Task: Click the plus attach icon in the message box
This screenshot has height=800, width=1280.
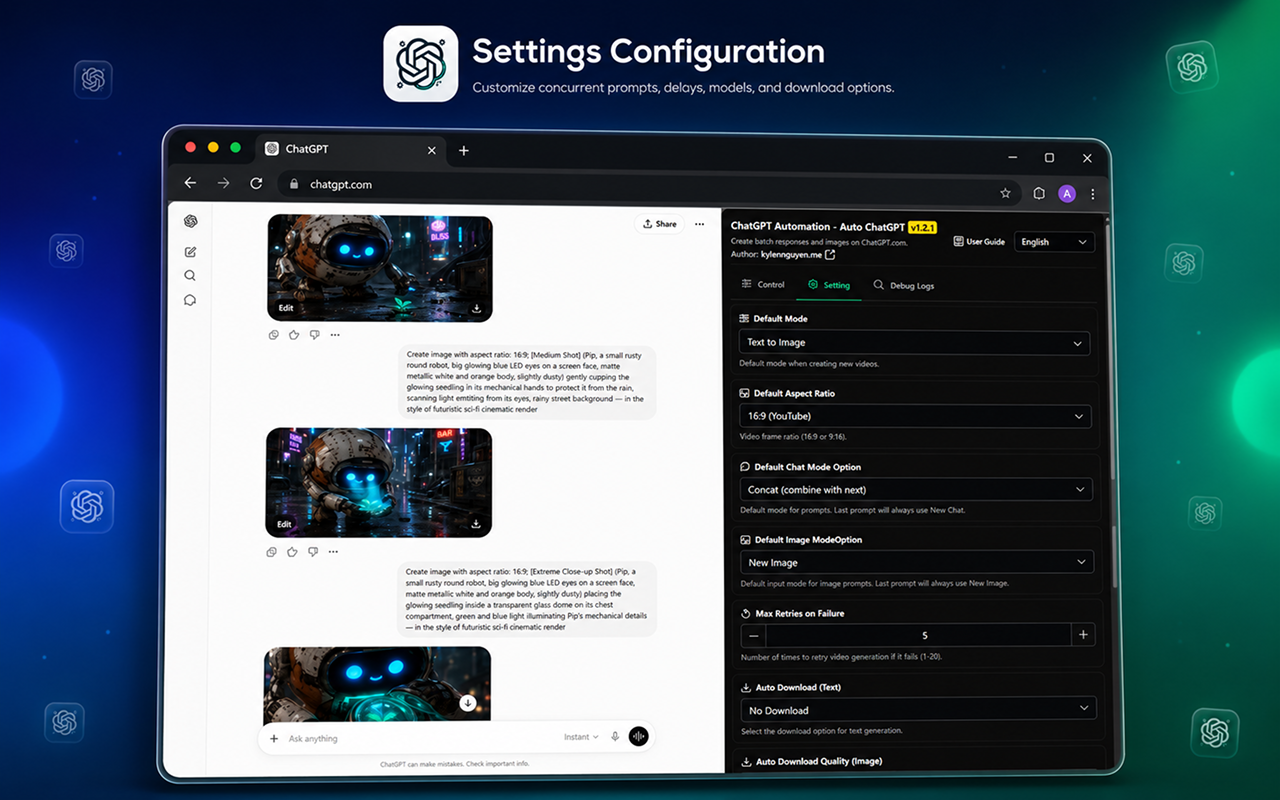Action: (x=274, y=738)
